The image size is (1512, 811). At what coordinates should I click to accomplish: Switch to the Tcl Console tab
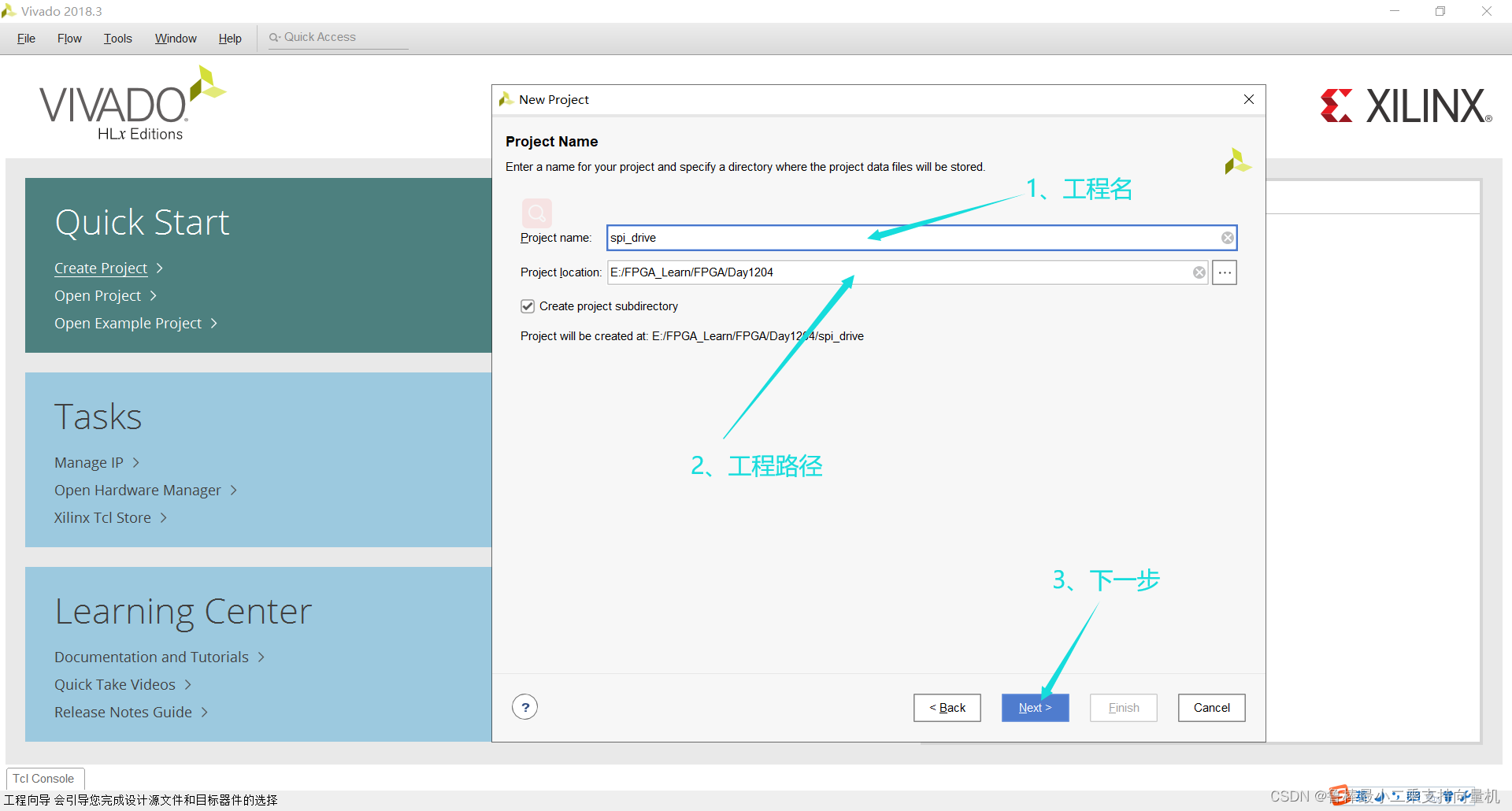point(43,779)
